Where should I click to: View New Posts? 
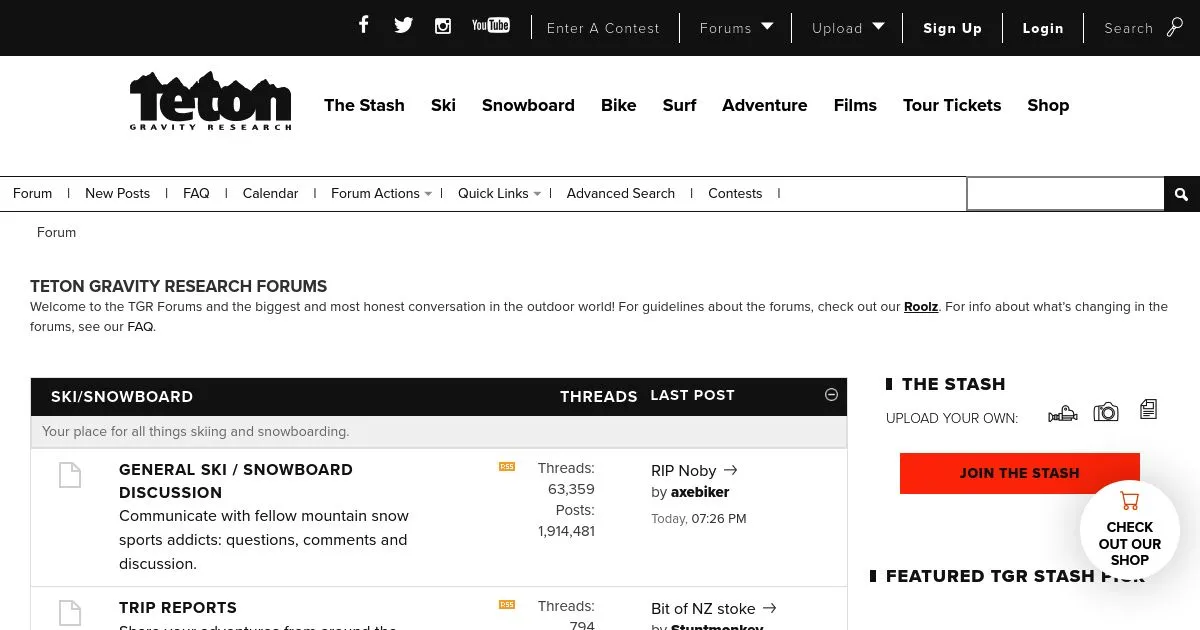(x=117, y=194)
